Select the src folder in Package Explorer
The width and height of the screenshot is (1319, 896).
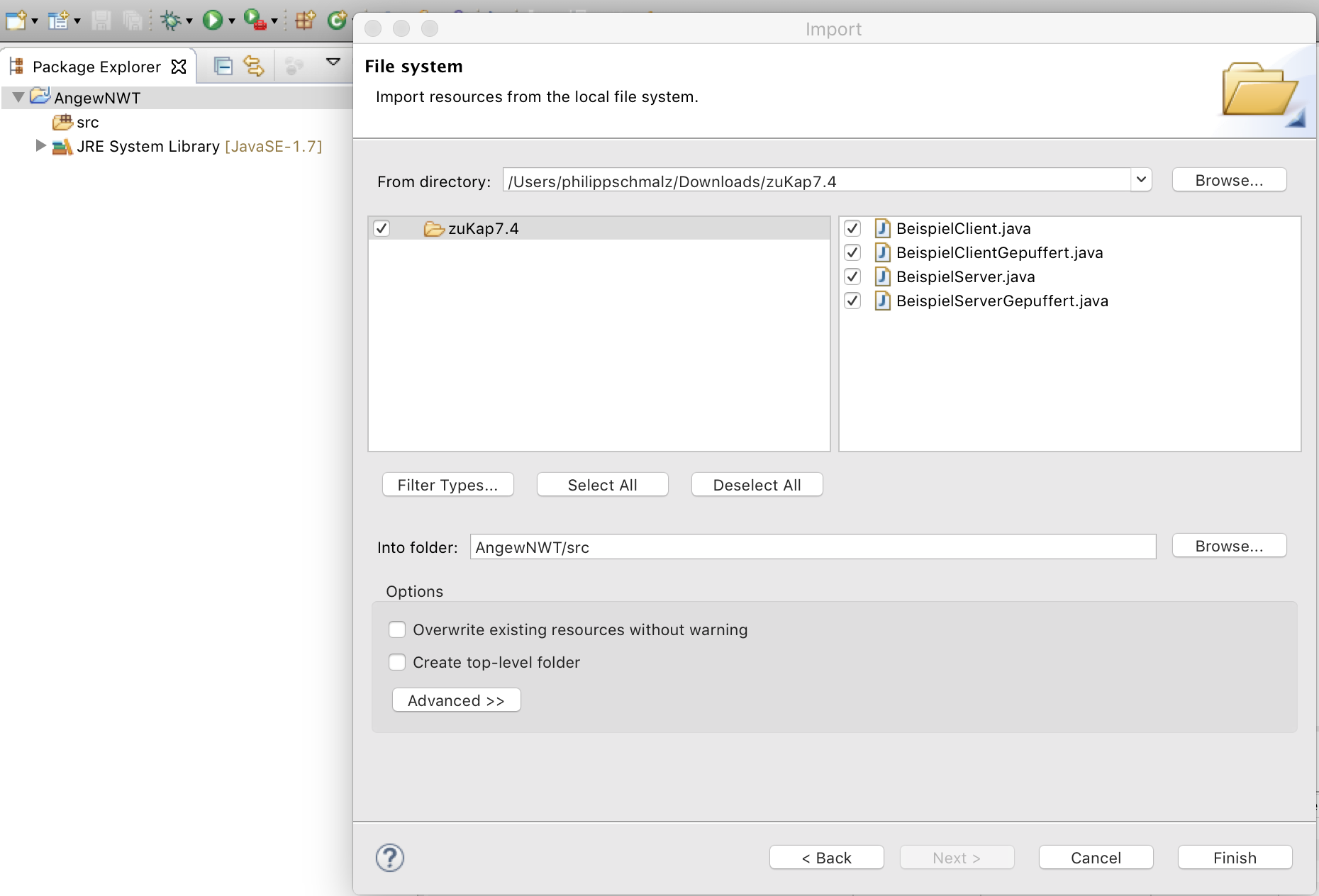pyautogui.click(x=87, y=123)
